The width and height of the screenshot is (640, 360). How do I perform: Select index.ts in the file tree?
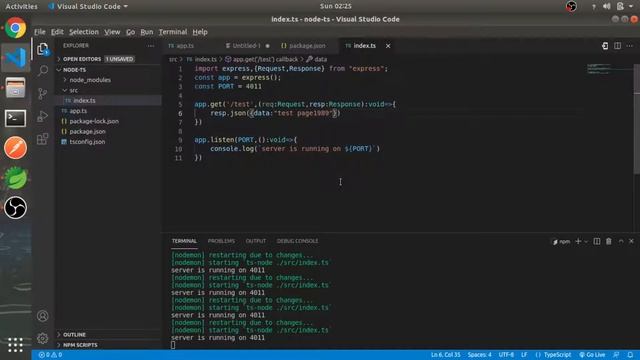point(108,100)
